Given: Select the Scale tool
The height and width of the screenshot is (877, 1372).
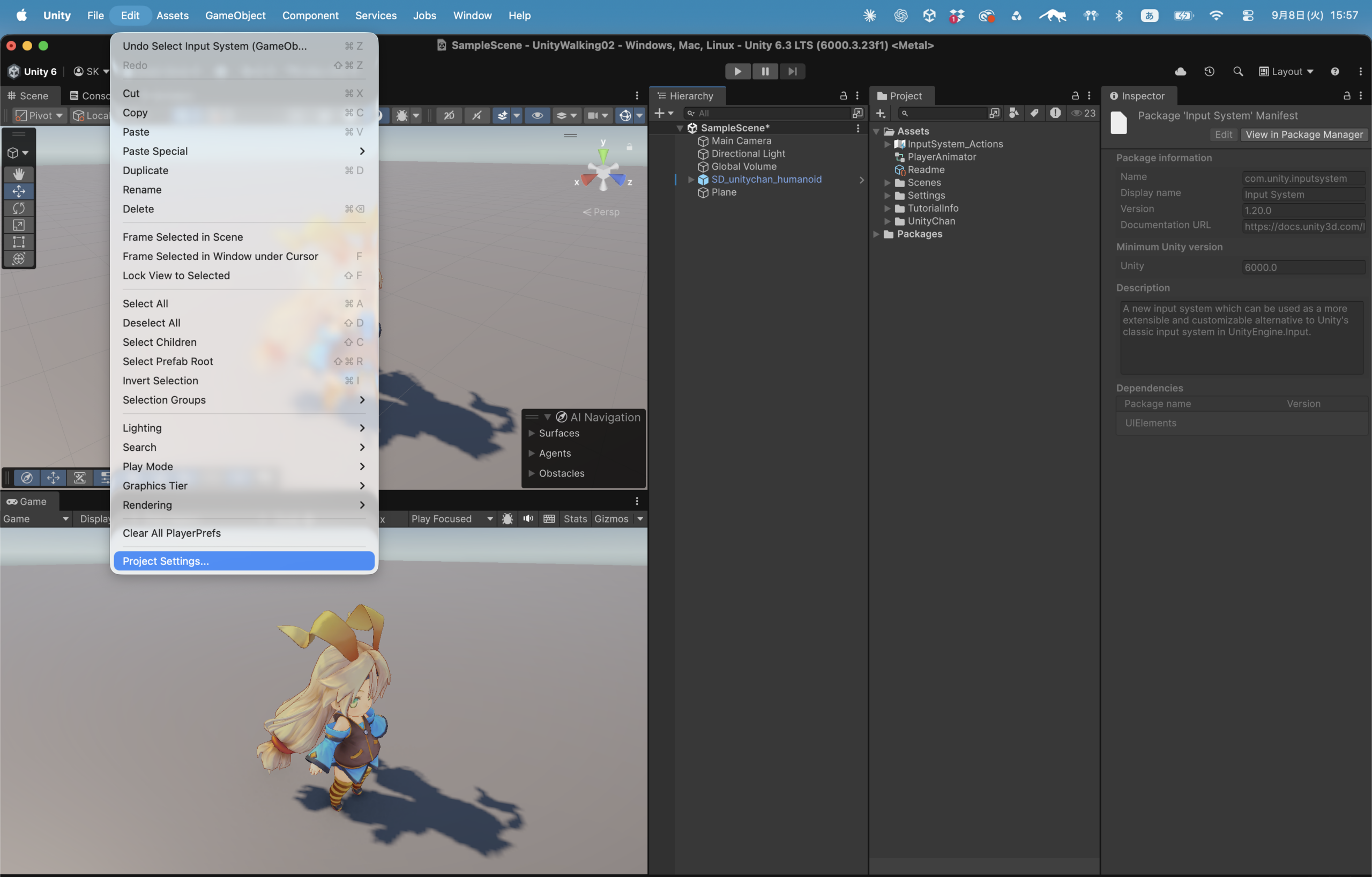Looking at the screenshot, I should pos(19,225).
